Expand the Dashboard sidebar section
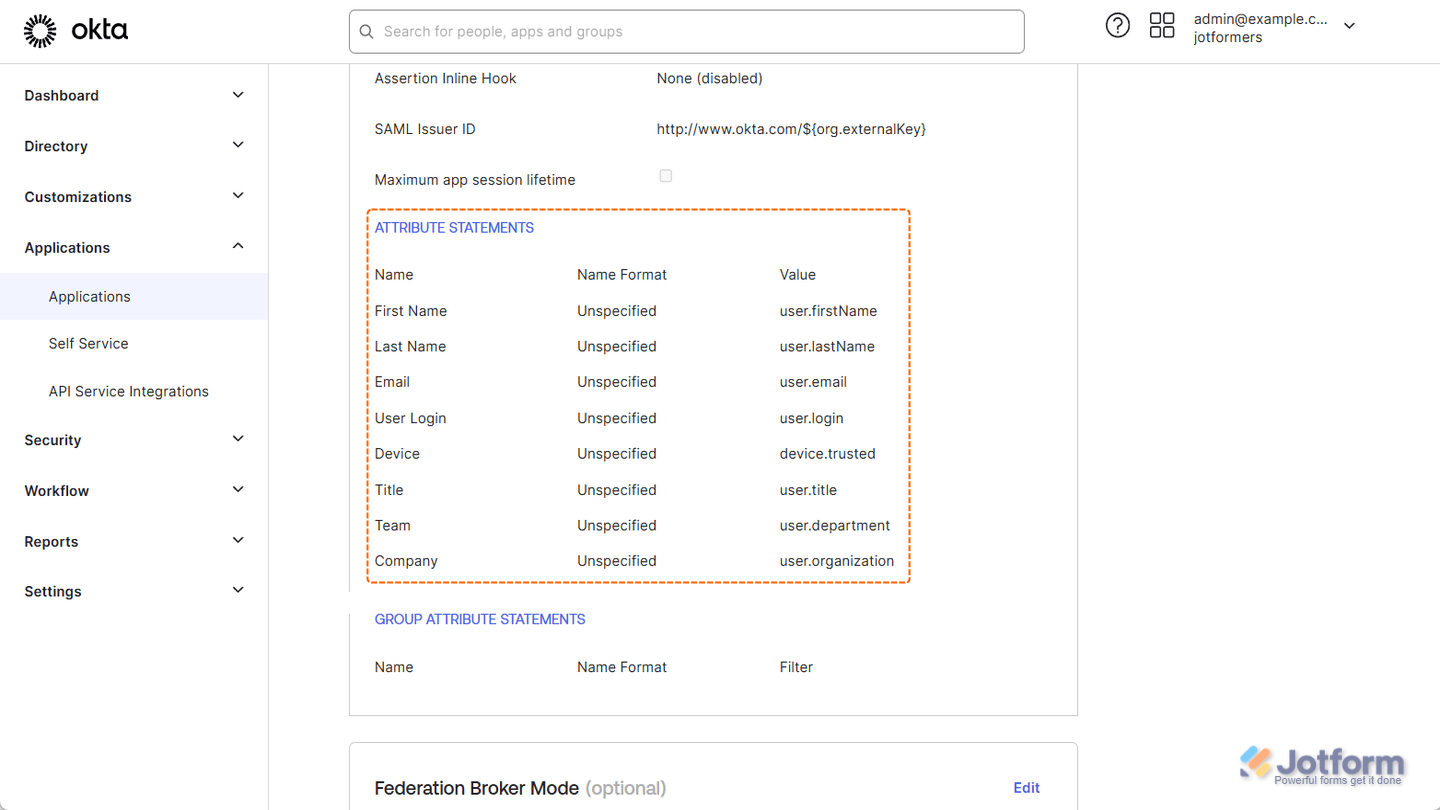1440x810 pixels. pyautogui.click(x=238, y=95)
